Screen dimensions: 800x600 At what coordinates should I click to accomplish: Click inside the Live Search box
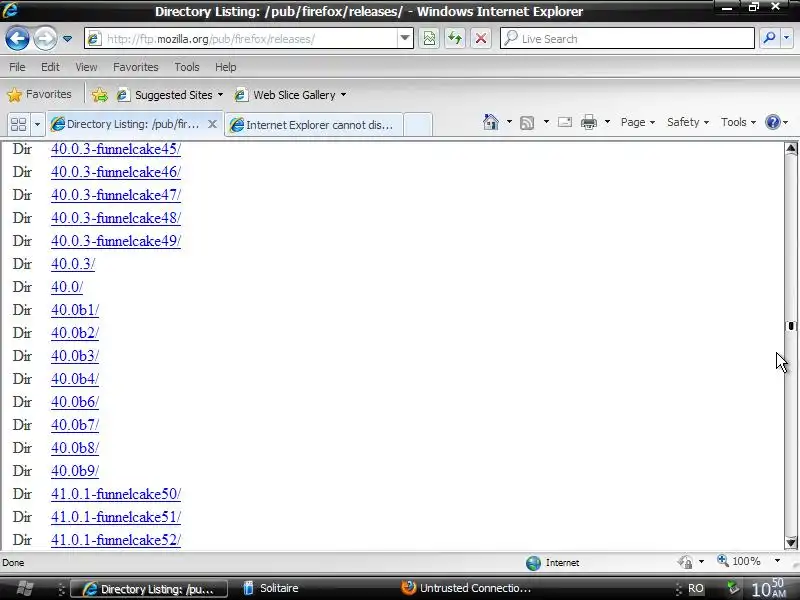627,39
